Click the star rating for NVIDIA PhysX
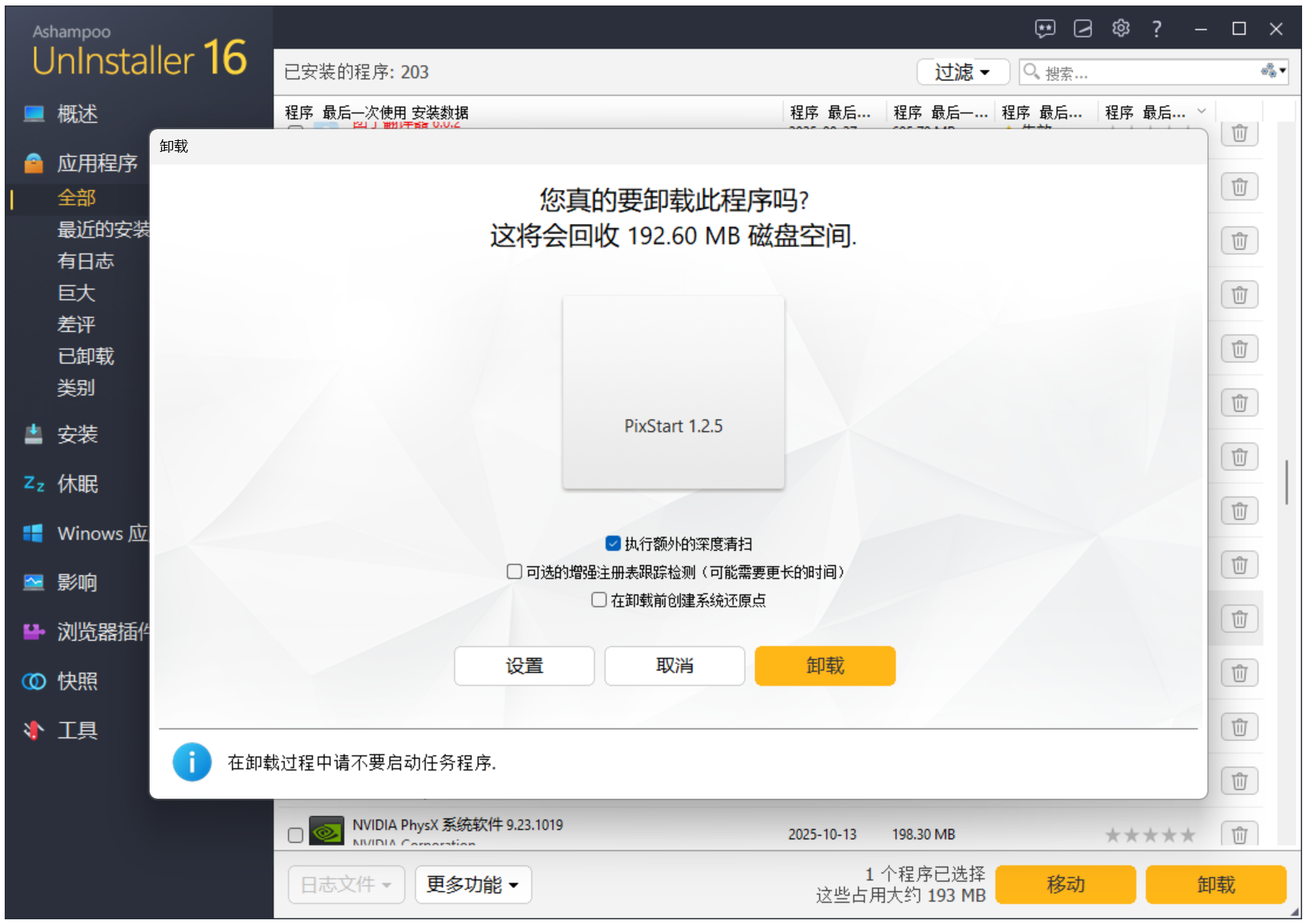Image resolution: width=1306 pixels, height=924 pixels. point(1150,835)
